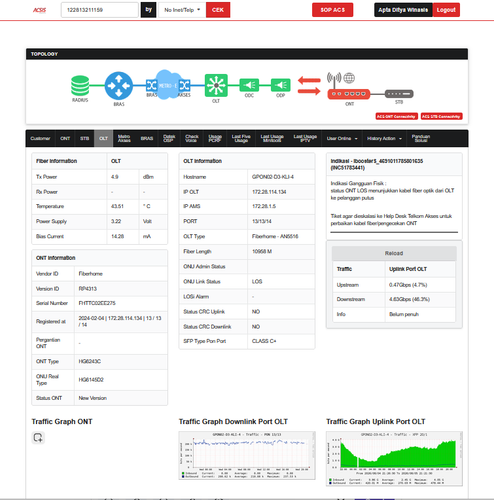Click the left Metro-E BRAS switch icon
This screenshot has height=500, width=494.
point(151,85)
